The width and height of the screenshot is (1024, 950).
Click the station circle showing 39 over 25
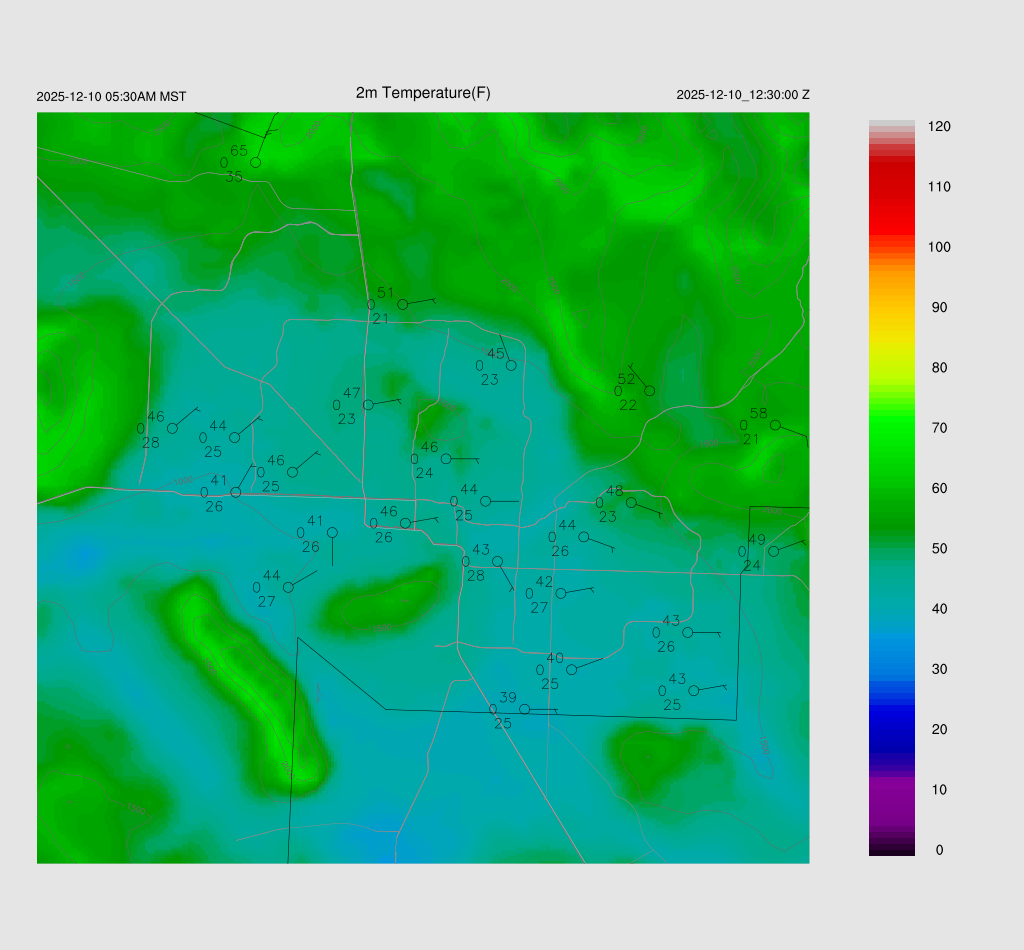524,709
